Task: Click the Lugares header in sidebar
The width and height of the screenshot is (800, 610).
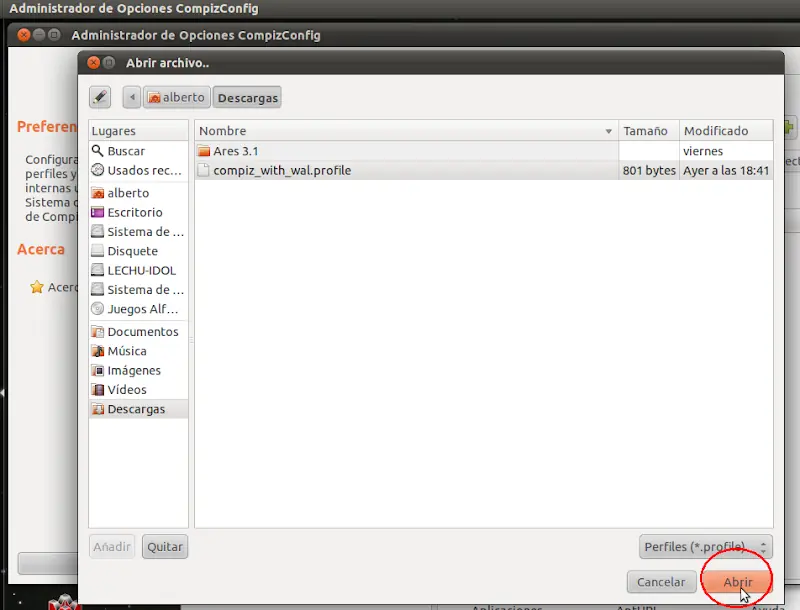Action: (x=138, y=131)
